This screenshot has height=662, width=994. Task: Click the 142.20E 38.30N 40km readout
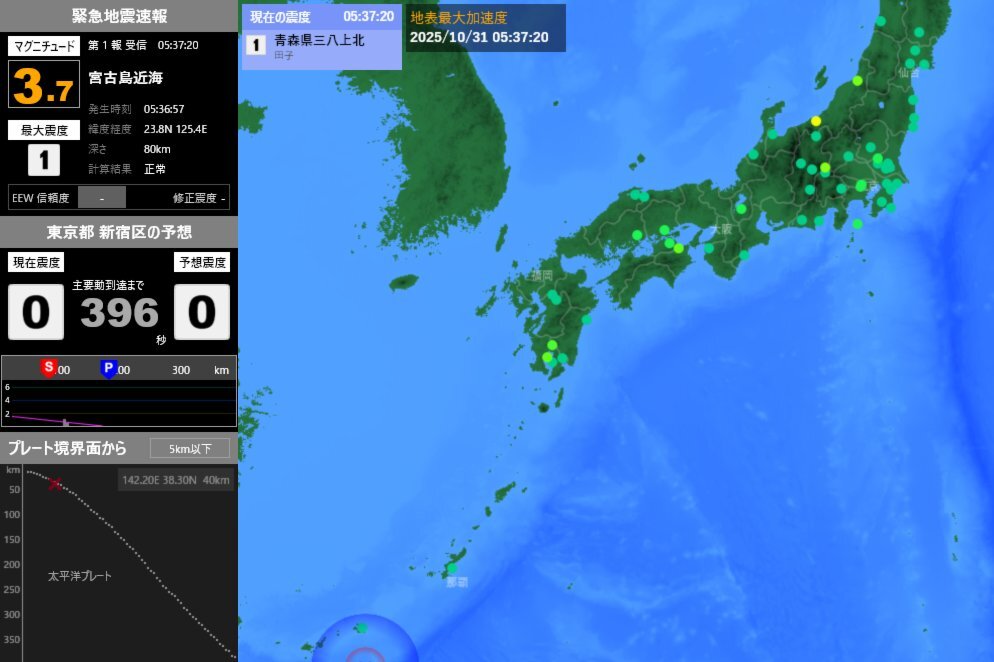(176, 480)
